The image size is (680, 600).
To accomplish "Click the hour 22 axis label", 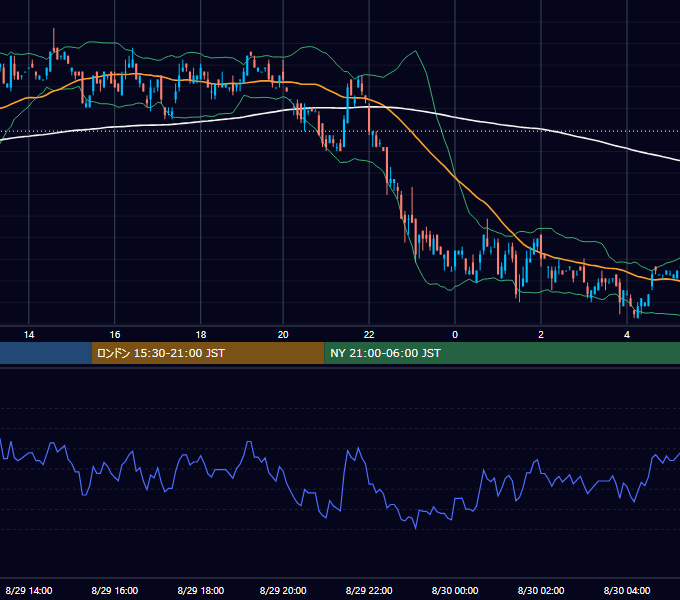I will [x=369, y=335].
